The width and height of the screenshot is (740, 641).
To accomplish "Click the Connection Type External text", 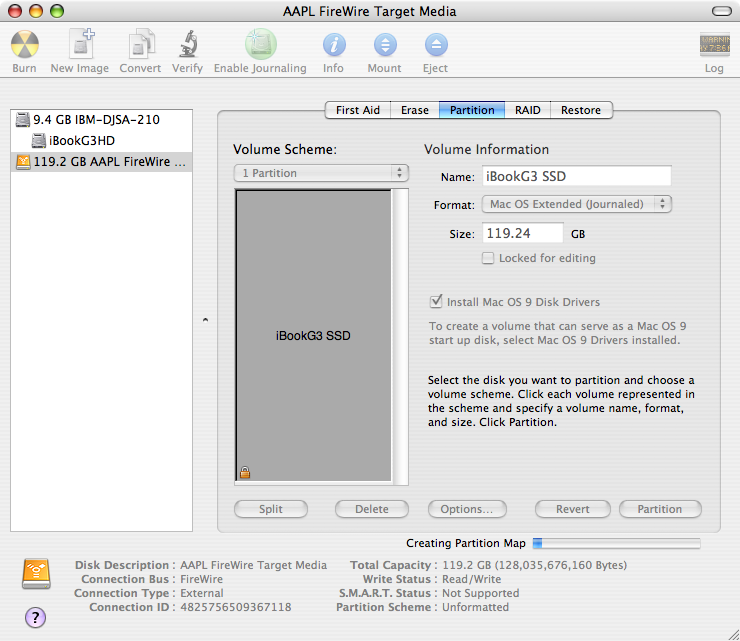I will pyautogui.click(x=202, y=593).
